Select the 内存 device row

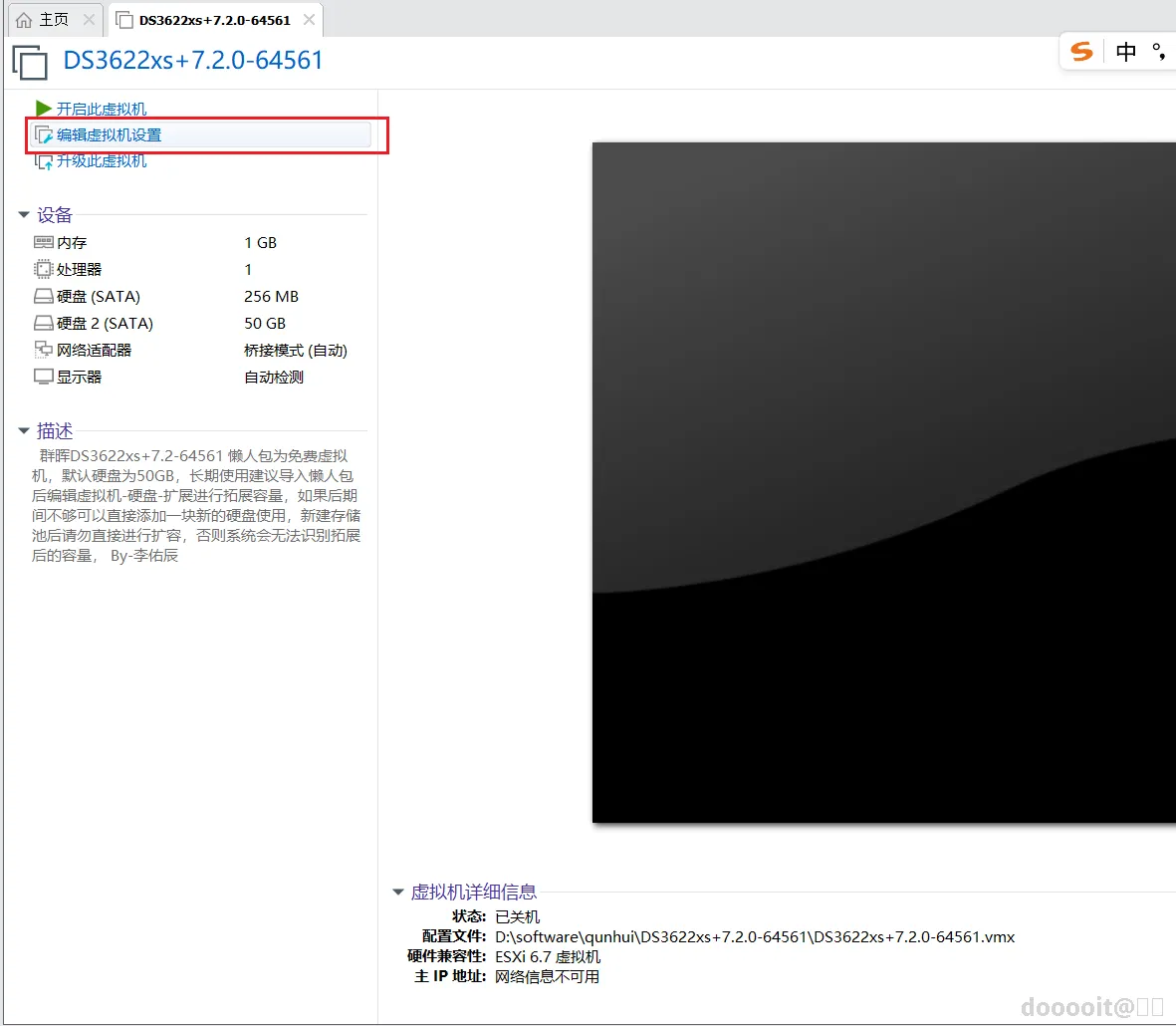pos(199,242)
